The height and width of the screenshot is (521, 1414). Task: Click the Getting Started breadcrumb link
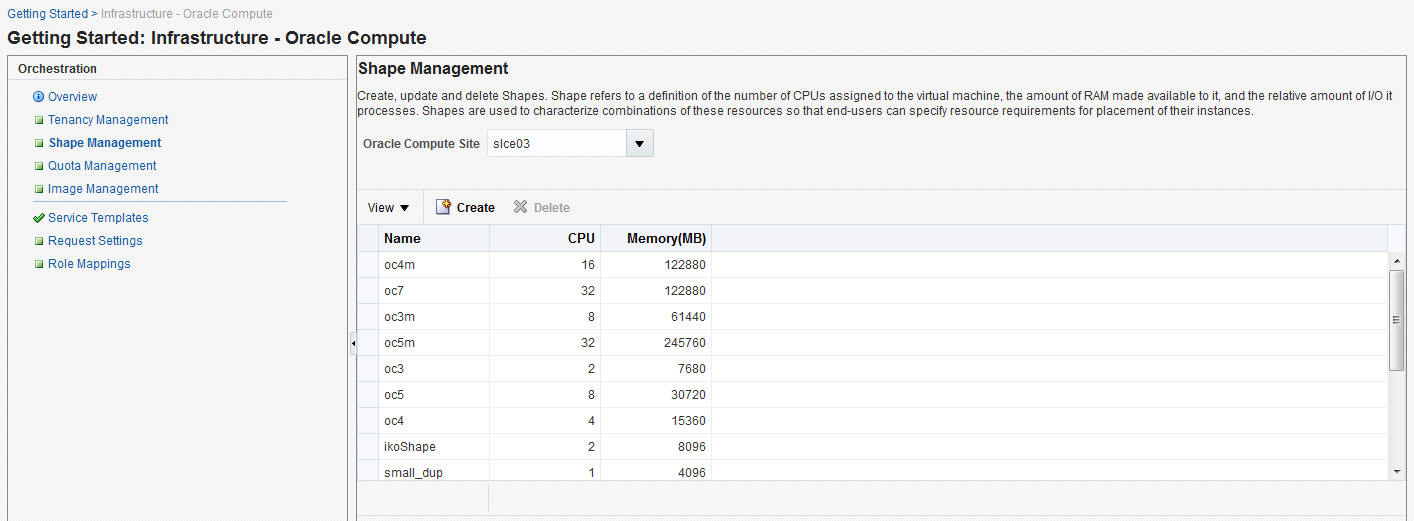click(48, 14)
